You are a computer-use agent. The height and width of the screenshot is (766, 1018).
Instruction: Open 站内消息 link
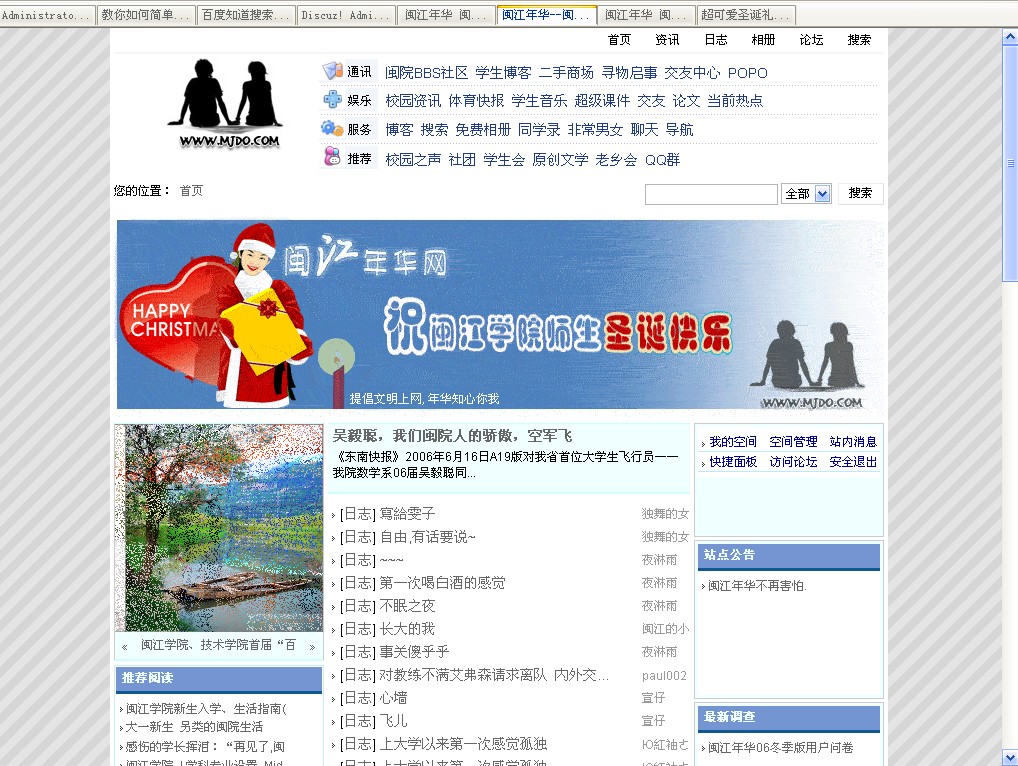coord(853,442)
